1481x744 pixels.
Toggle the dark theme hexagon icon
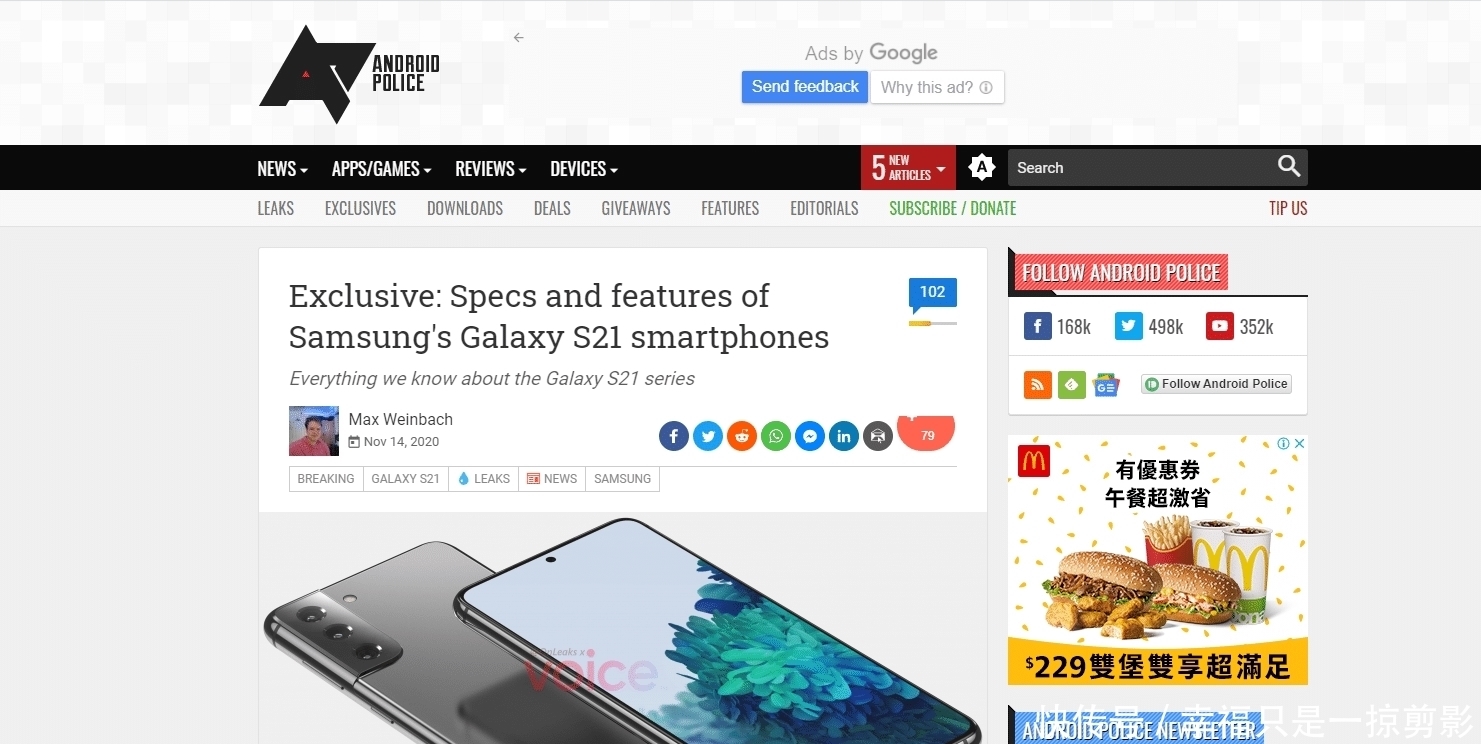tap(982, 168)
